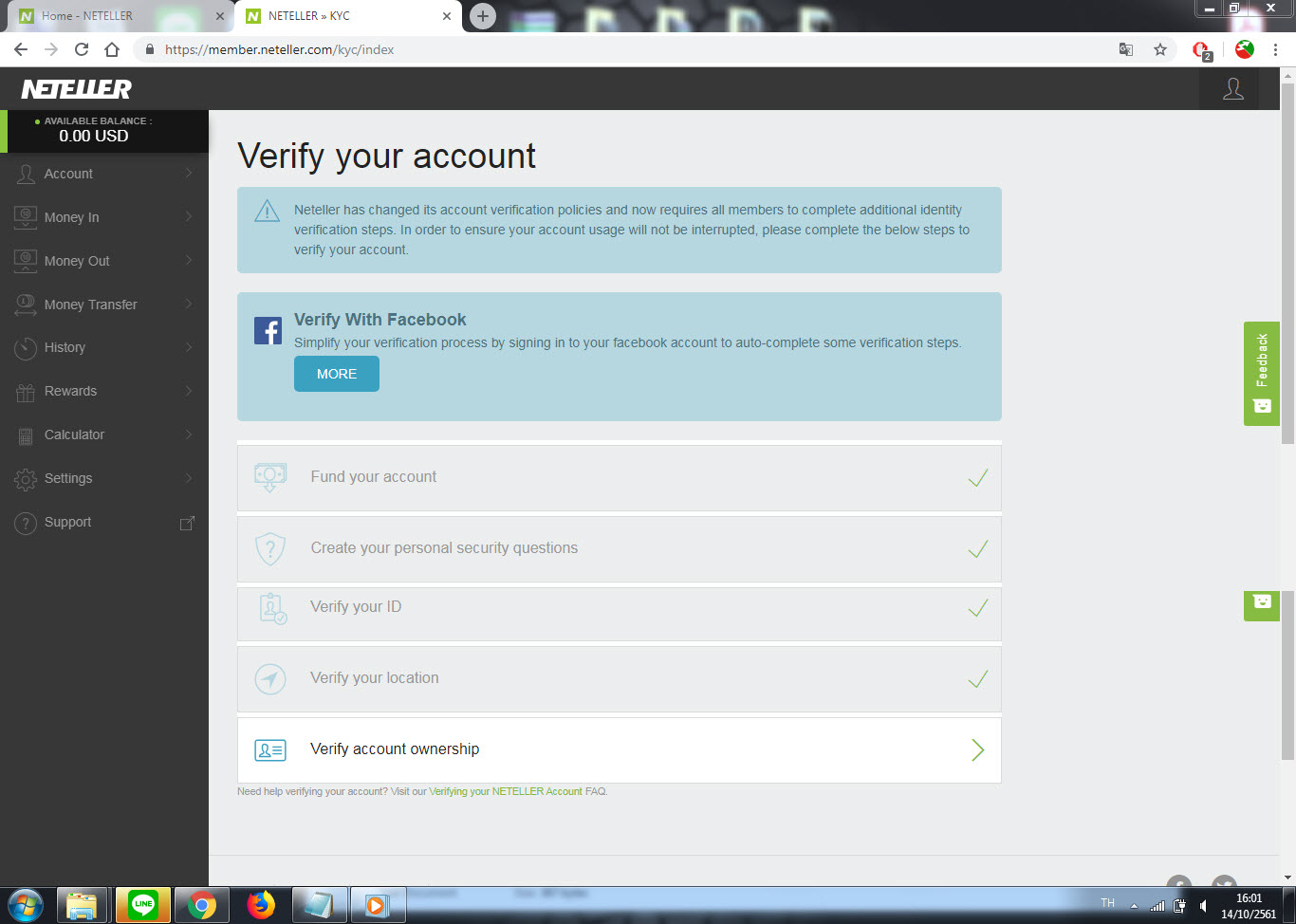Expand the Calculator chevron

click(189, 434)
